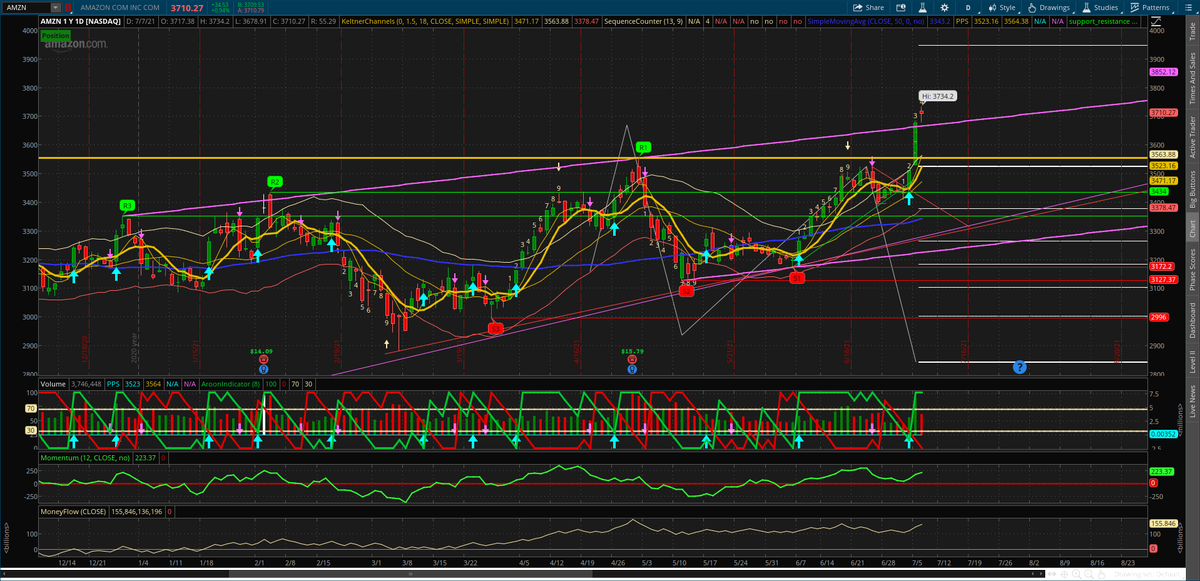Click the PPS study label in chart header
1200x581 pixels.
pos(962,20)
